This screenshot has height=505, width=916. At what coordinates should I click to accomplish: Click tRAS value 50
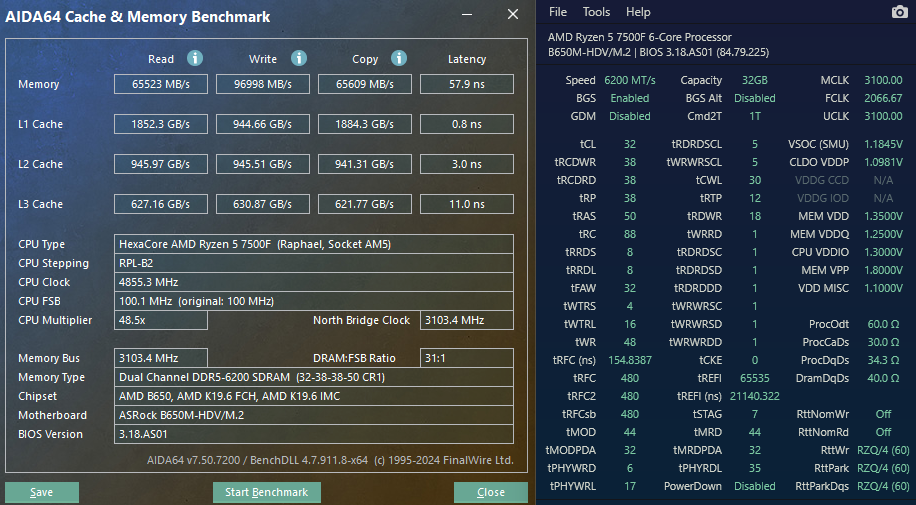(x=630, y=216)
